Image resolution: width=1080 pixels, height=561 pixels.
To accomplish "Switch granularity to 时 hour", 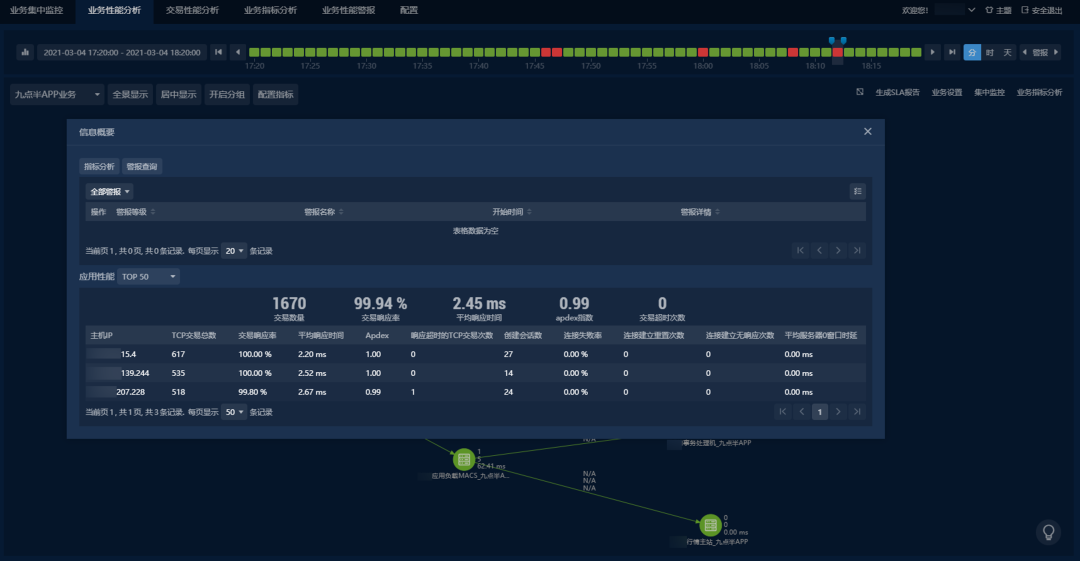I will click(990, 52).
